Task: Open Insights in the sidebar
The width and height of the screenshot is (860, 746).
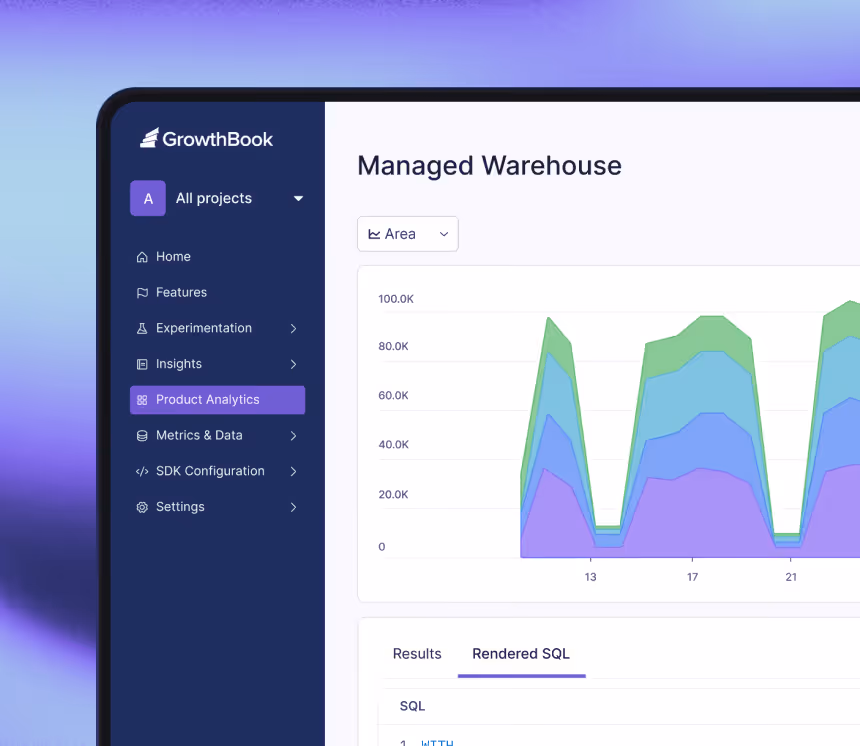Action: (x=179, y=364)
